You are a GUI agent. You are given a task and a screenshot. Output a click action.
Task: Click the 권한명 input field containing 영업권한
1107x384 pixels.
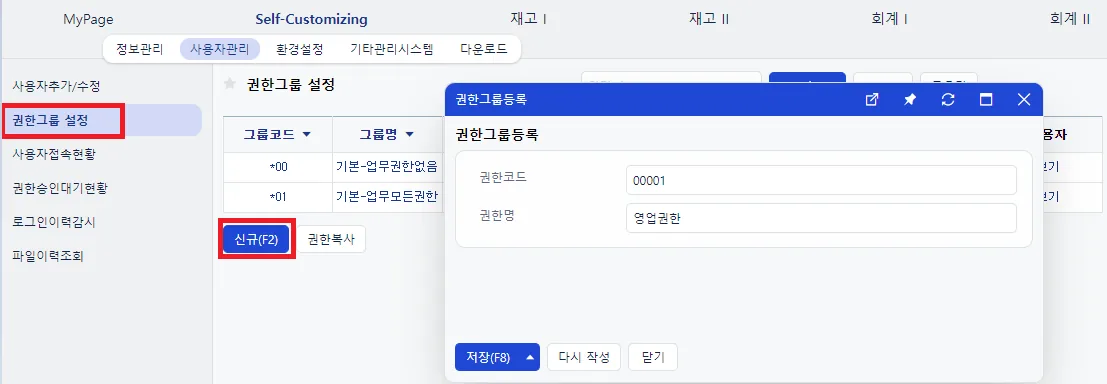pos(821,218)
